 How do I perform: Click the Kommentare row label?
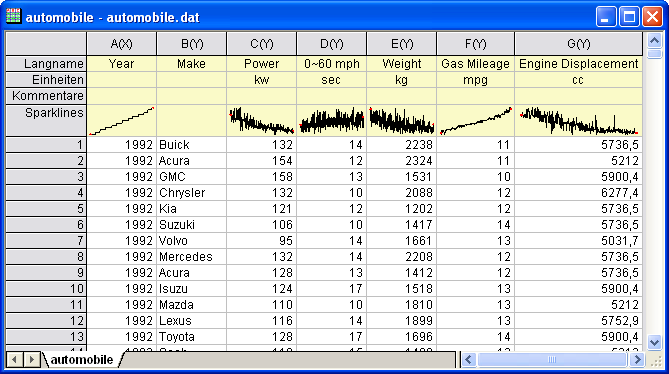(x=46, y=96)
